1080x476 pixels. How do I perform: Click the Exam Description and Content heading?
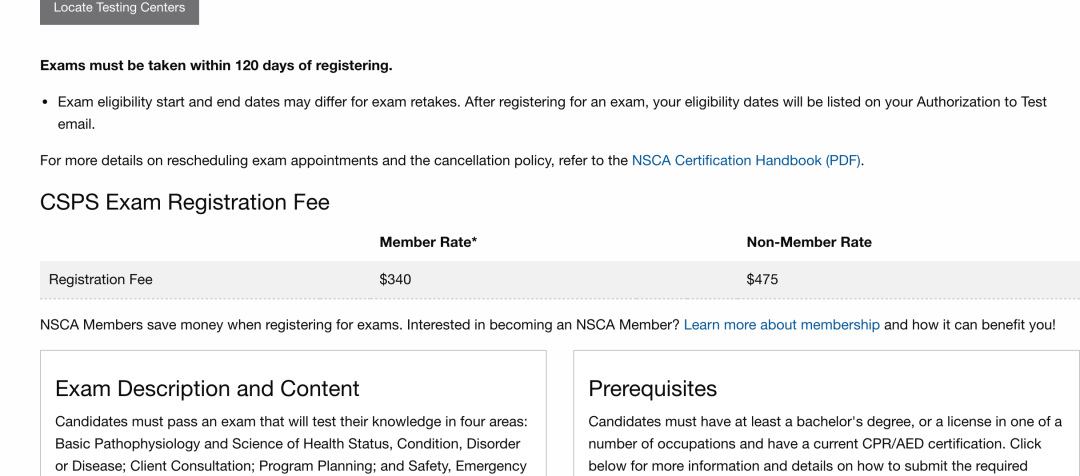(x=207, y=388)
